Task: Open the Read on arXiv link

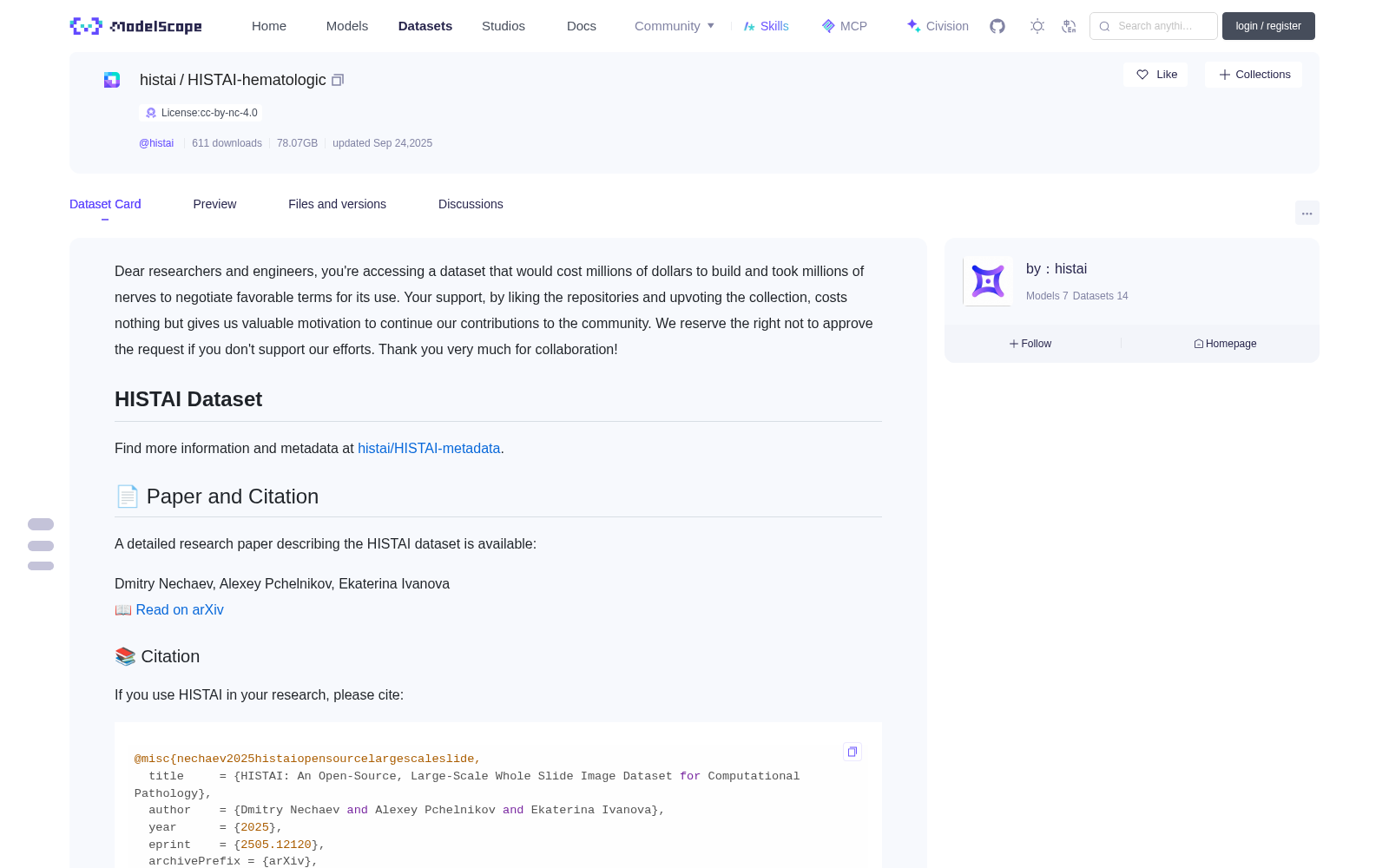Action: point(180,610)
